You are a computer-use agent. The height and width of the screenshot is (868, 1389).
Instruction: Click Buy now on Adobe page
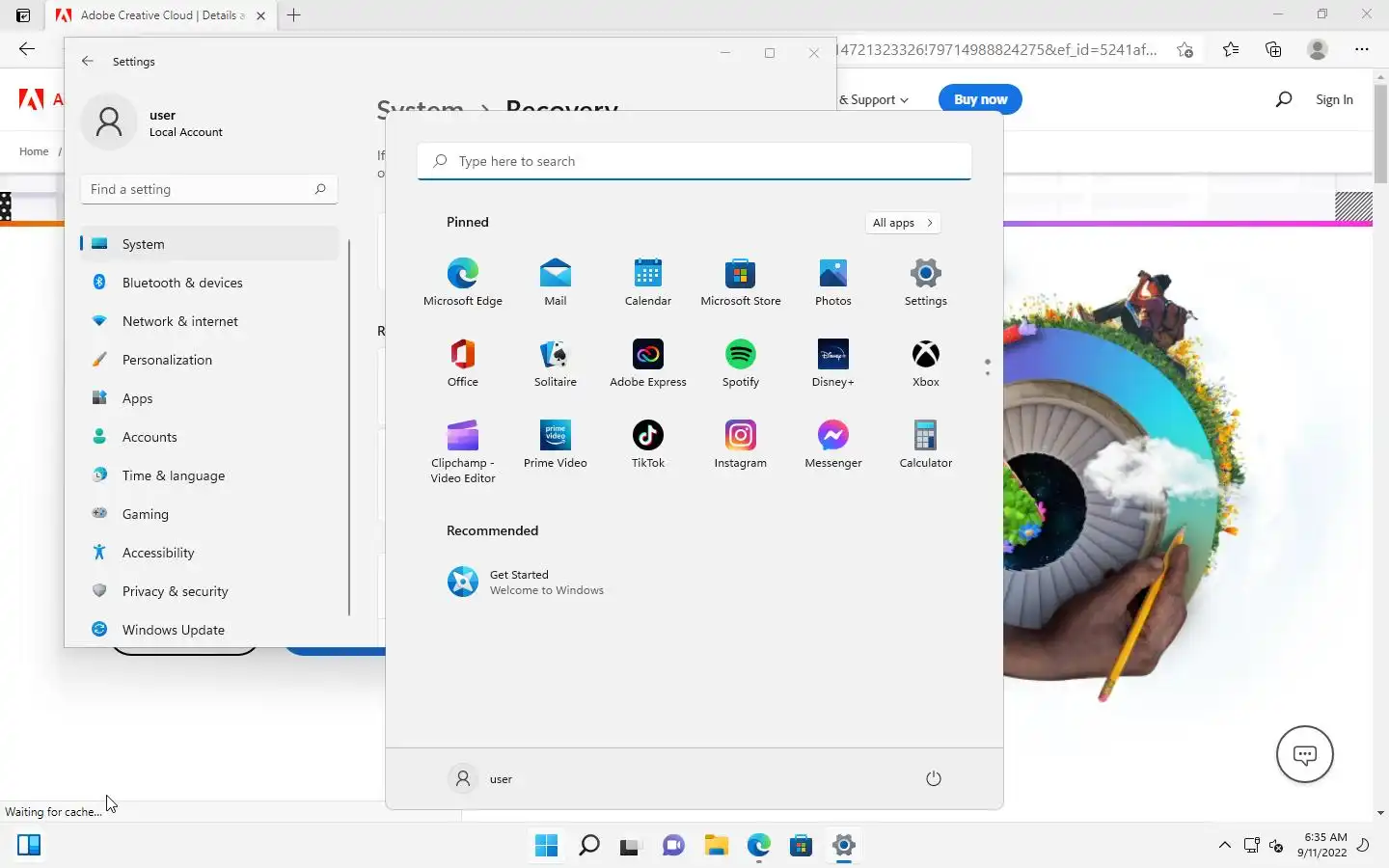(980, 99)
